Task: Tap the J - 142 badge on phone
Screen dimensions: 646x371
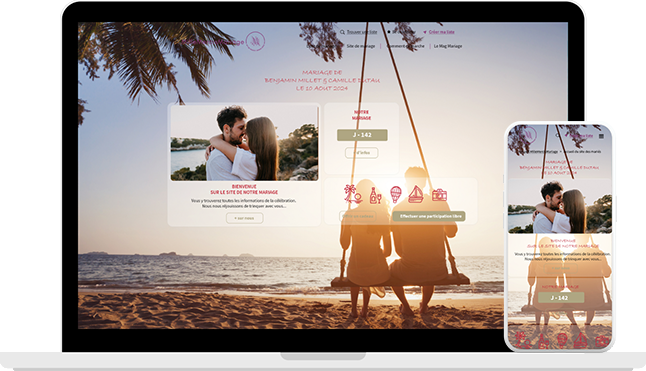Action: coord(560,297)
